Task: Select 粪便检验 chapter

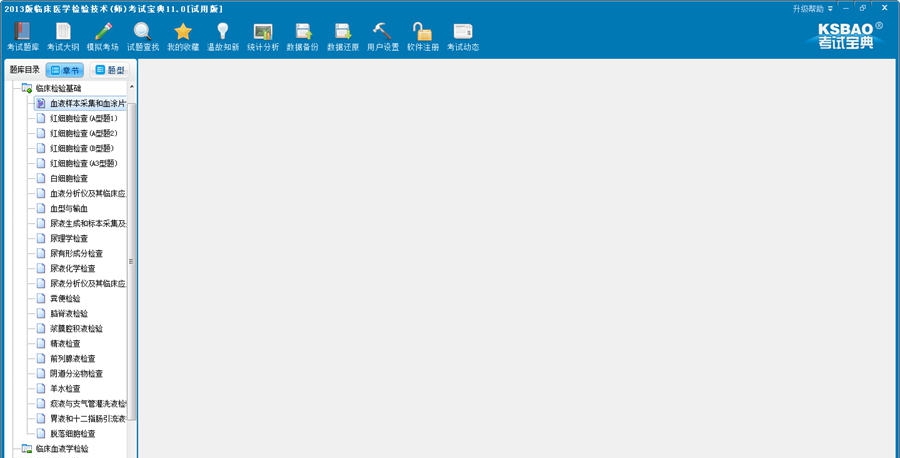Action: [59, 298]
